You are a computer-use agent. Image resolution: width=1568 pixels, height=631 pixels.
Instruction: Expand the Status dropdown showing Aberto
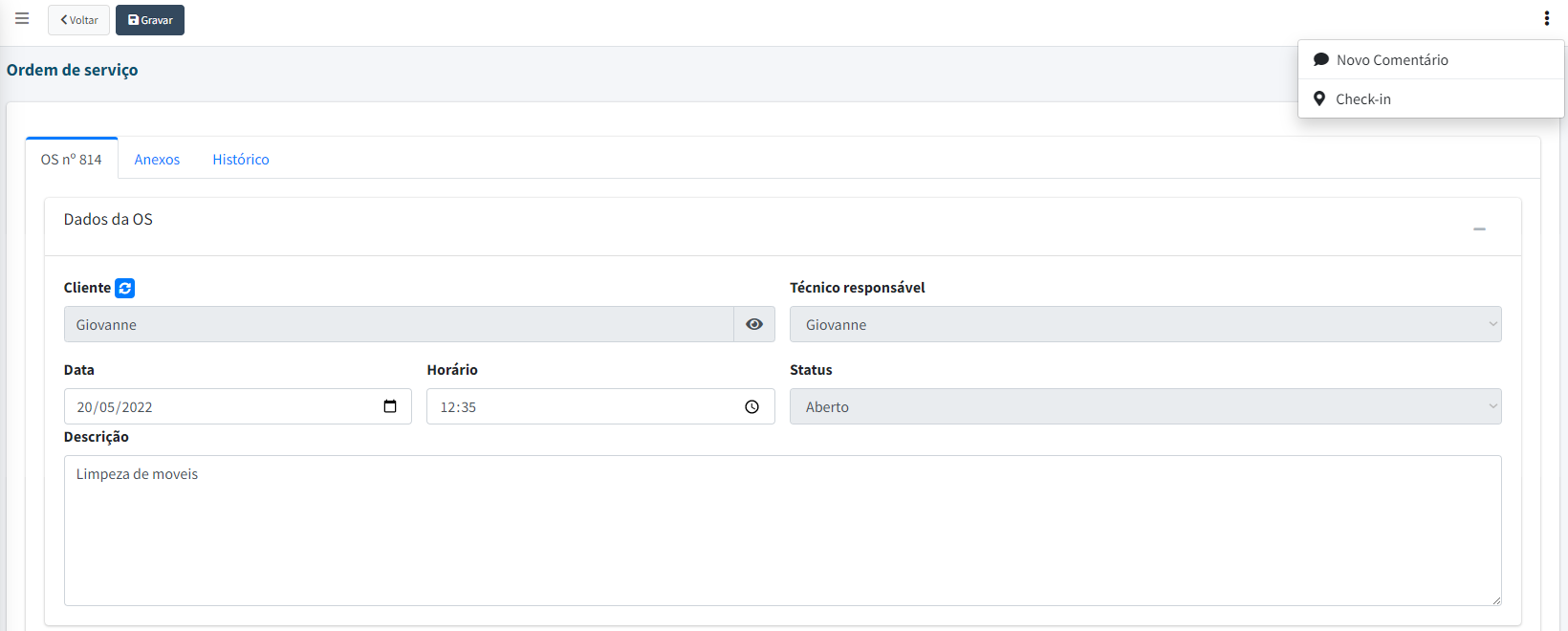click(x=1144, y=406)
